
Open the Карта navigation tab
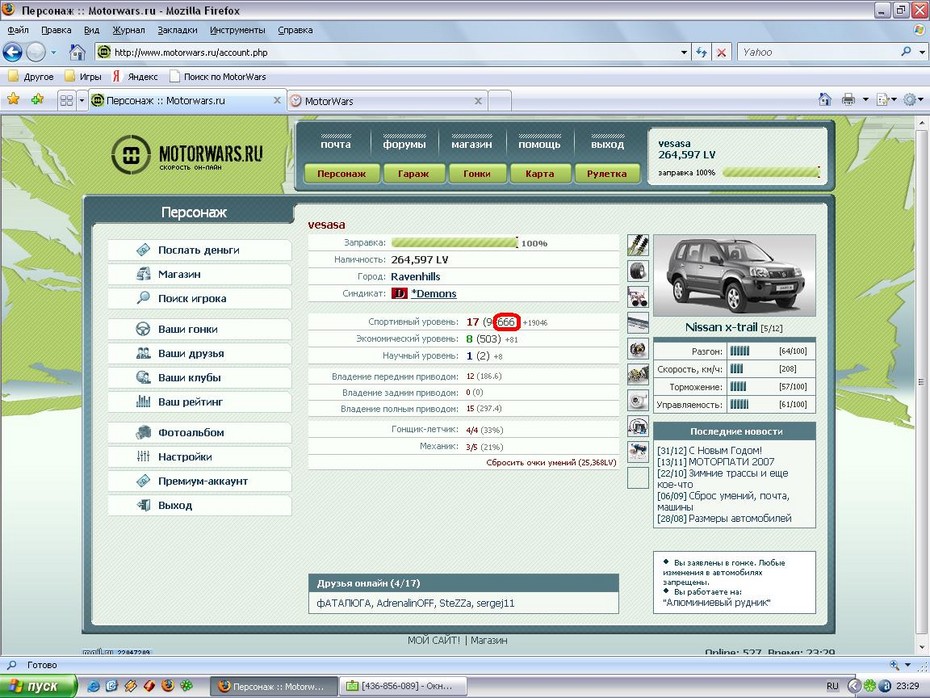click(540, 173)
